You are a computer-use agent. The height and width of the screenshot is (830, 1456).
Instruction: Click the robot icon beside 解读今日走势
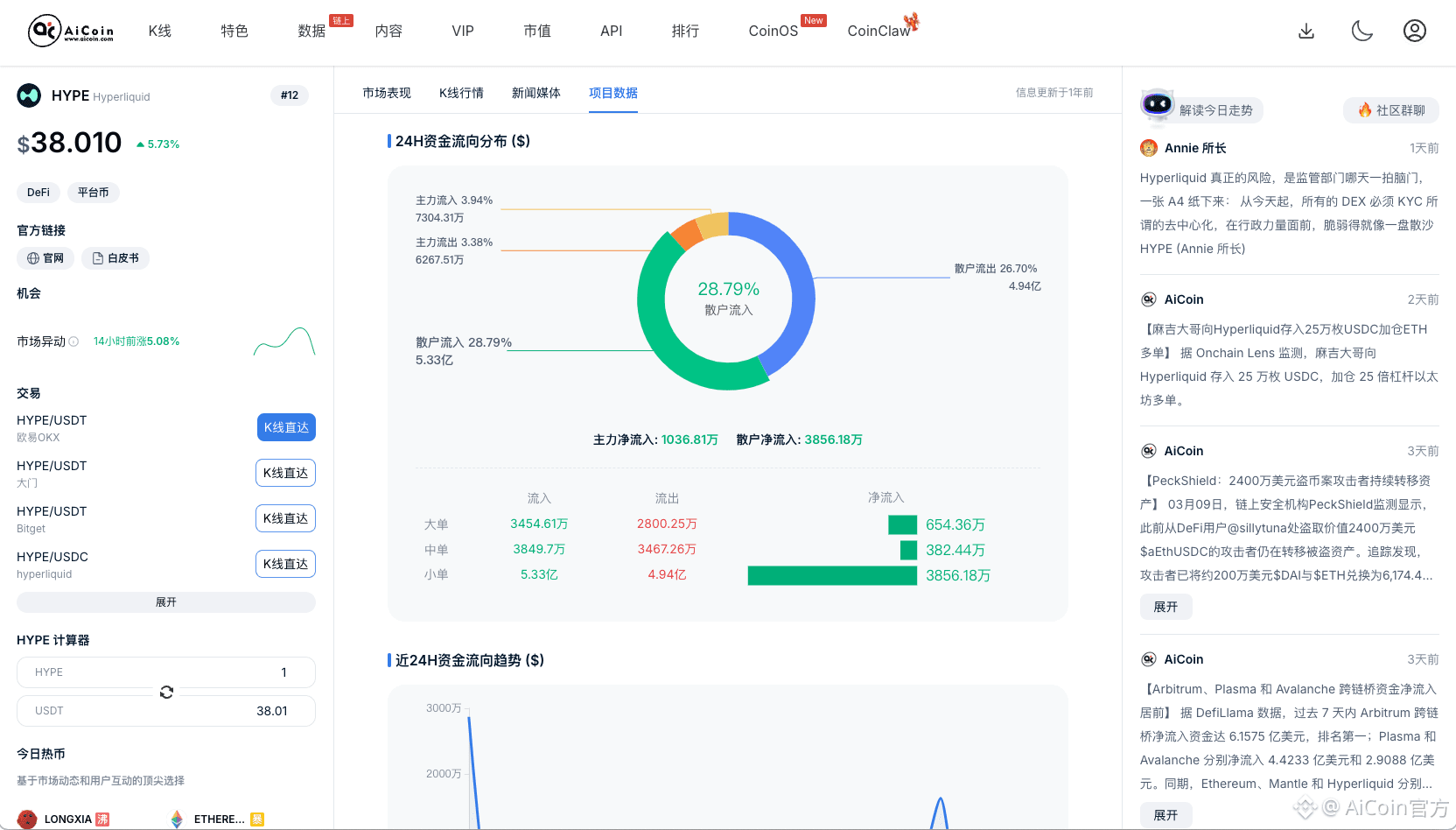tap(1157, 106)
